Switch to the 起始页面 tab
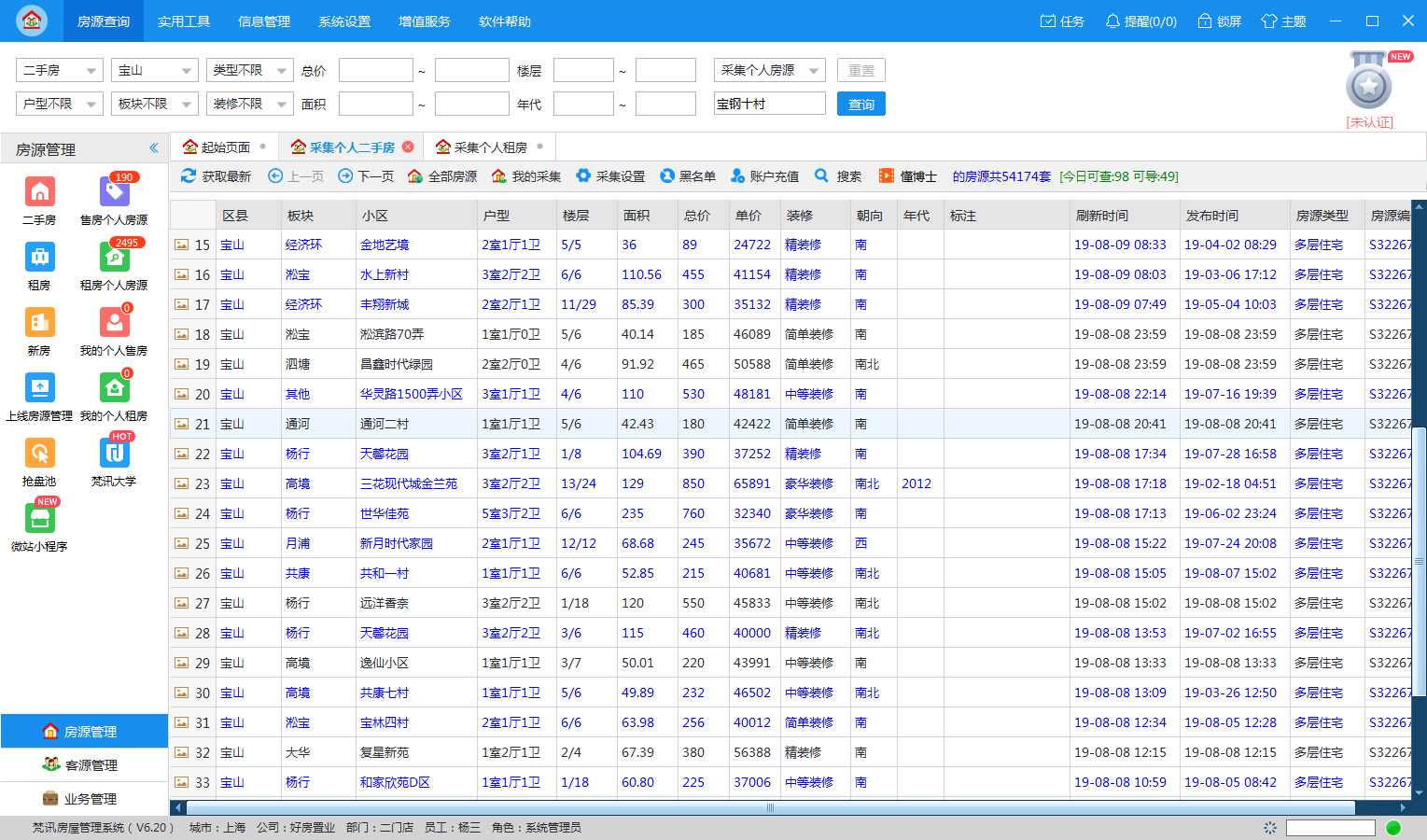The image size is (1427, 840). pyautogui.click(x=225, y=147)
